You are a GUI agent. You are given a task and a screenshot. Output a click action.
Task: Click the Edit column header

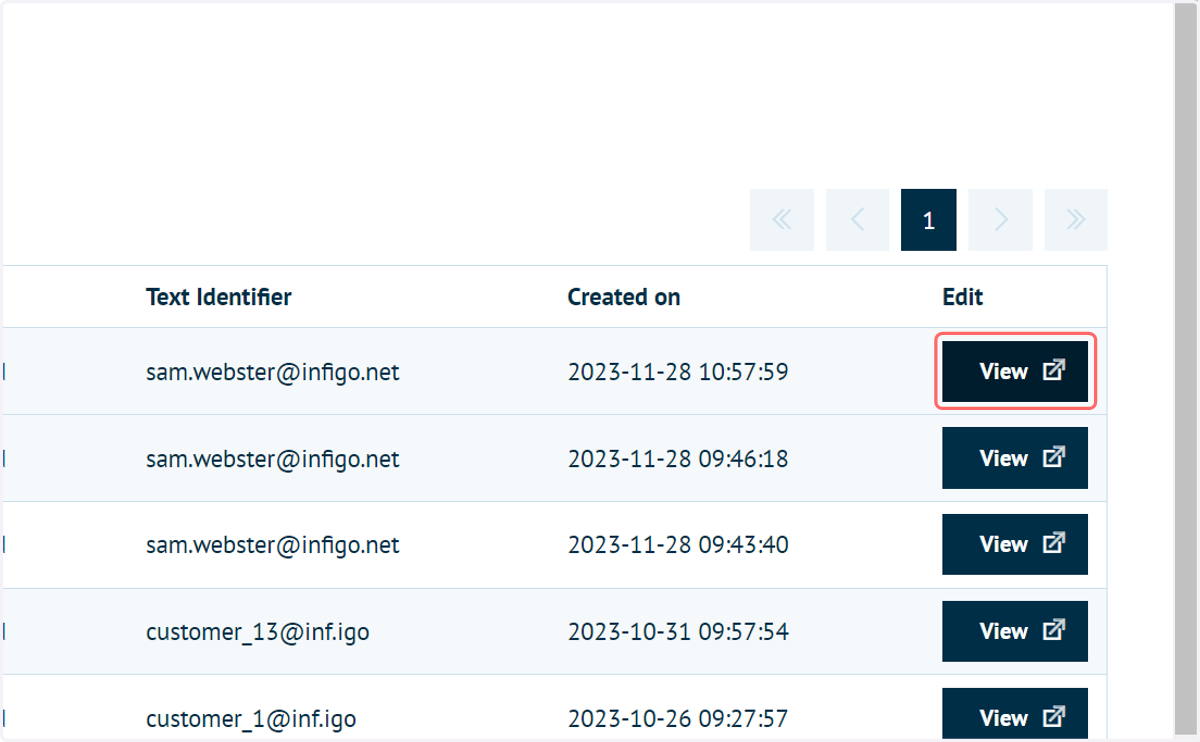coord(963,297)
